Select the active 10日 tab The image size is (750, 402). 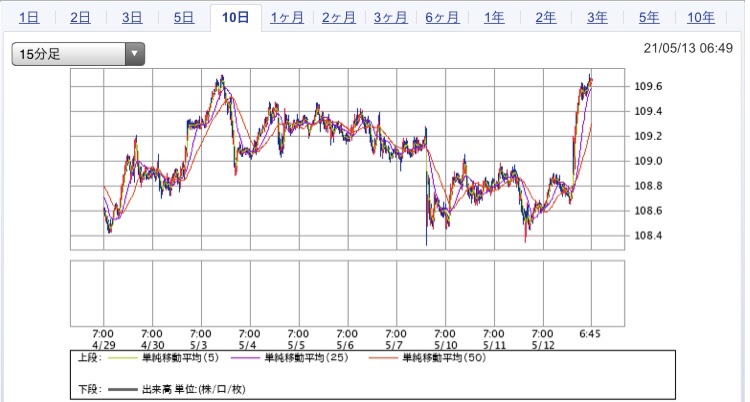[x=236, y=18]
